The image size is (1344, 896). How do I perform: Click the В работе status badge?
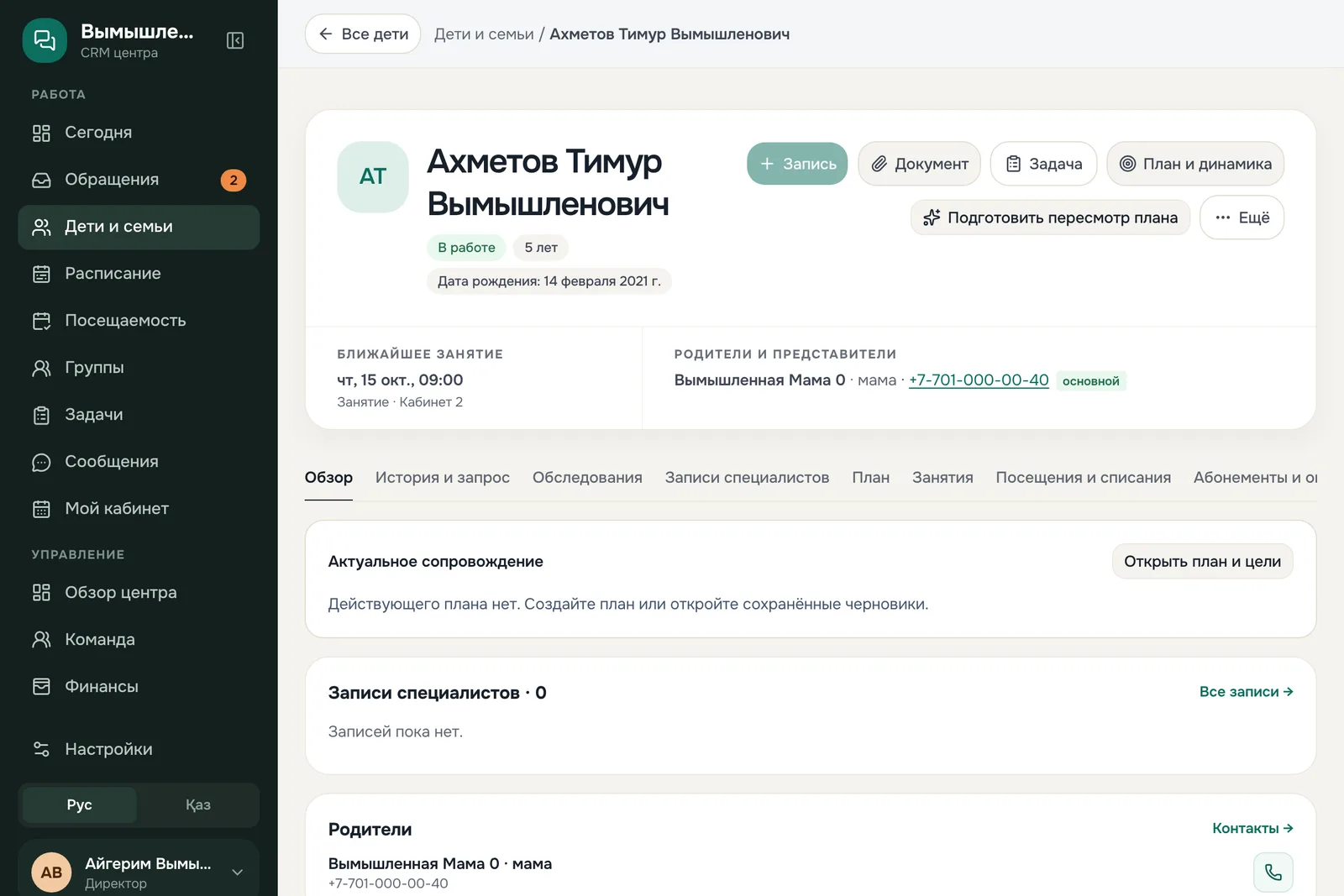pyautogui.click(x=466, y=248)
